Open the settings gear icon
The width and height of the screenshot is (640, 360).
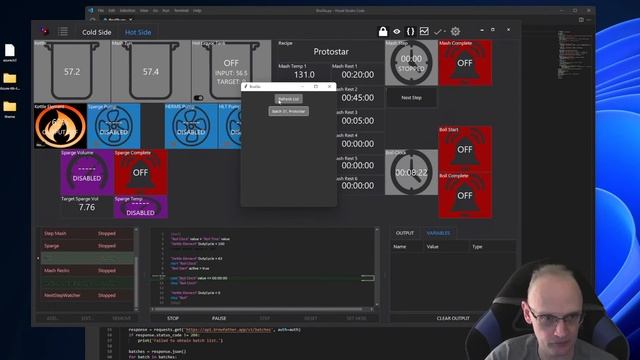pos(456,31)
